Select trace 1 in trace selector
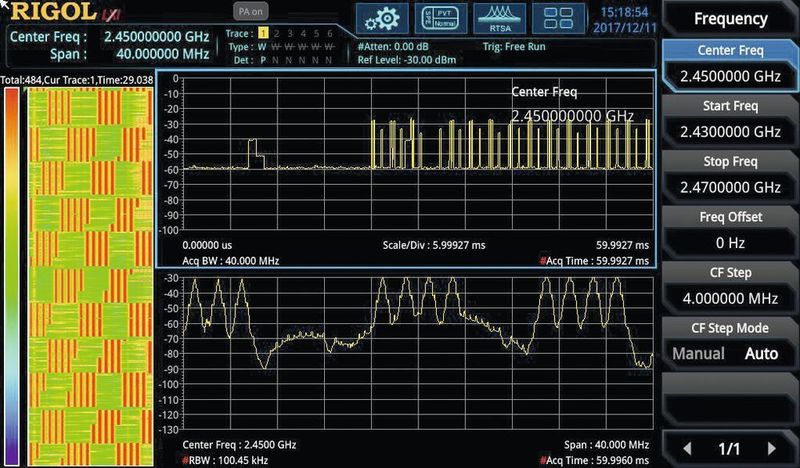The height and width of the screenshot is (468, 800). (x=263, y=33)
